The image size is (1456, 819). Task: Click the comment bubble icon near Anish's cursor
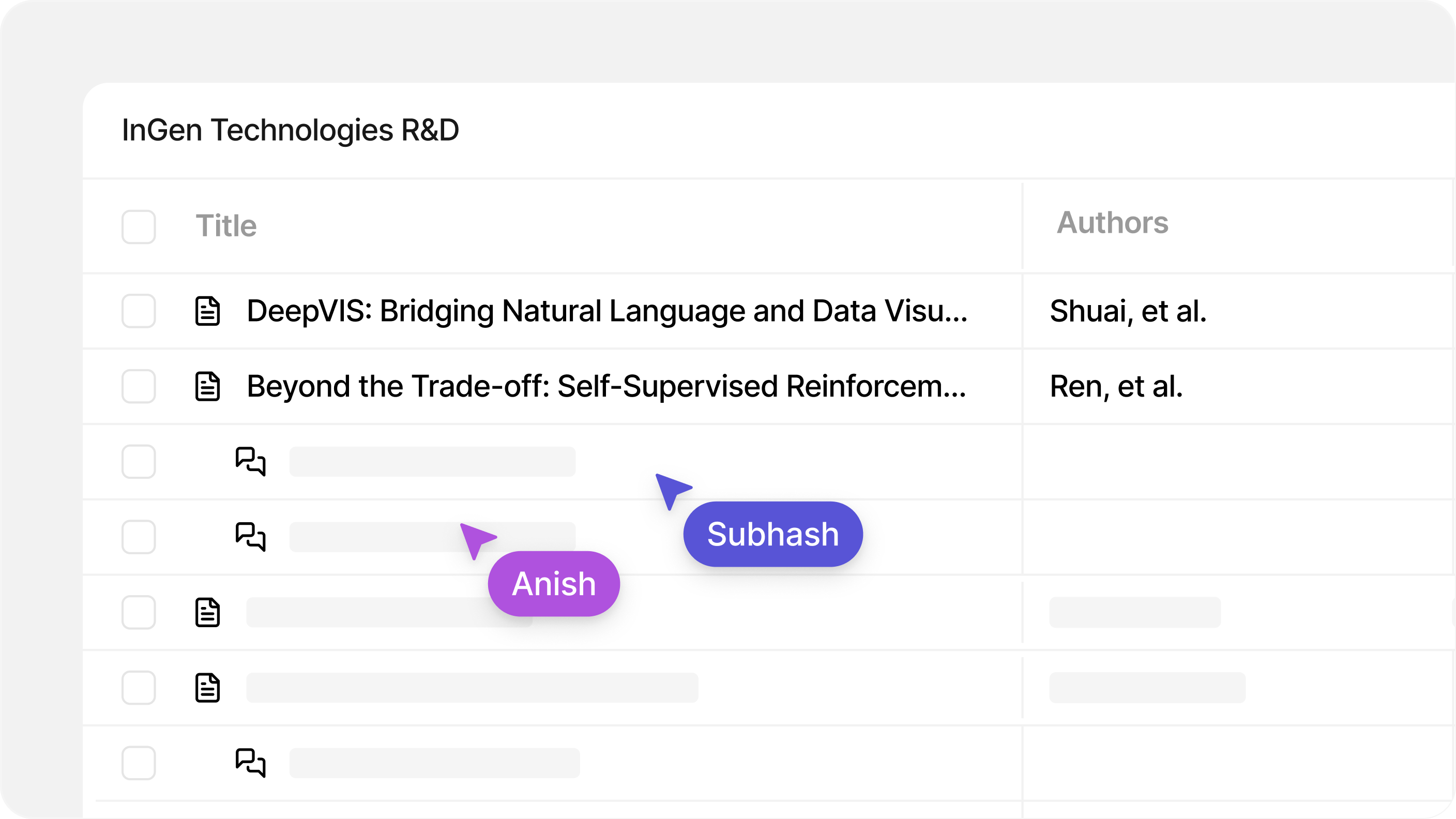click(251, 537)
